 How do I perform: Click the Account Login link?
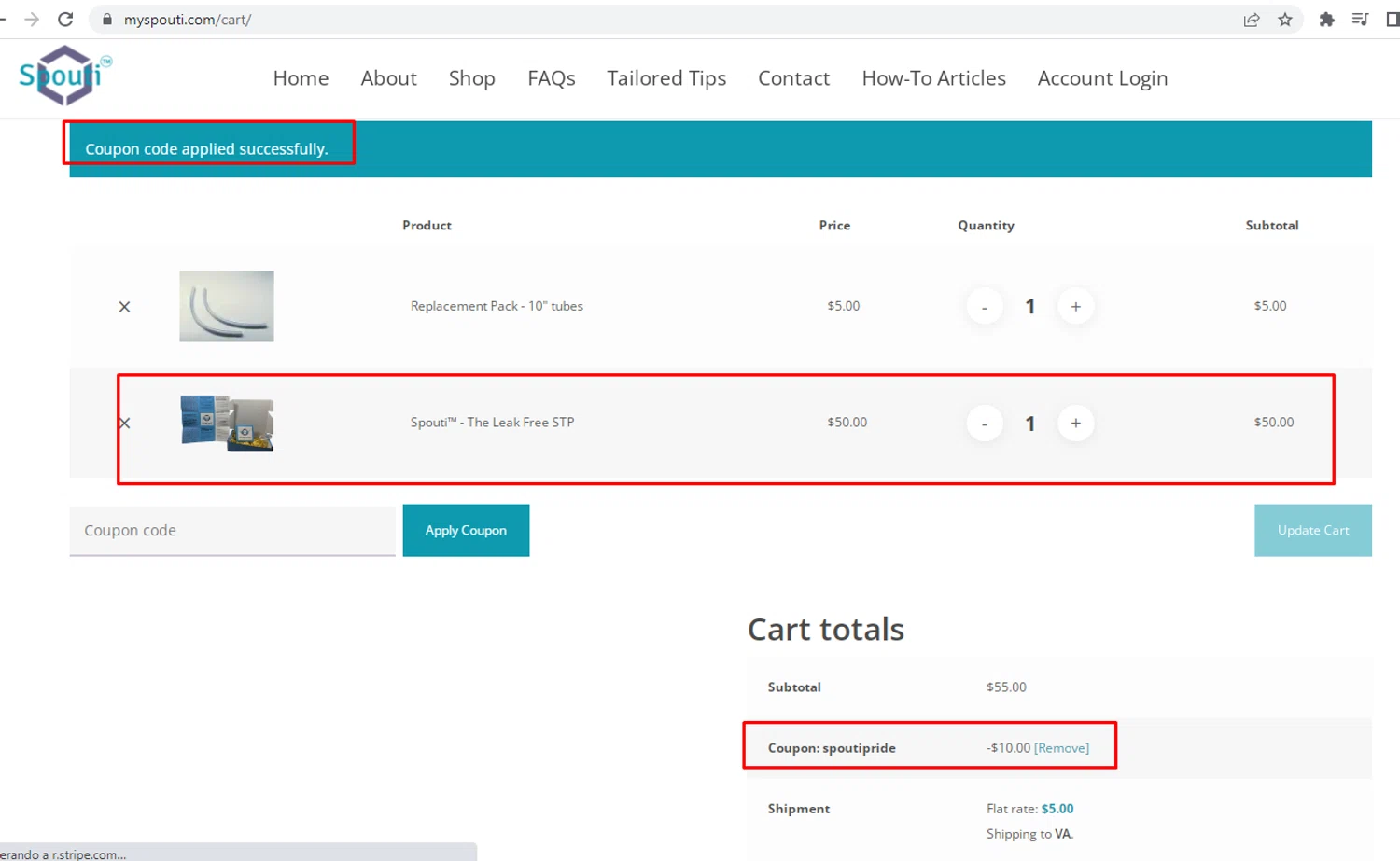point(1102,78)
